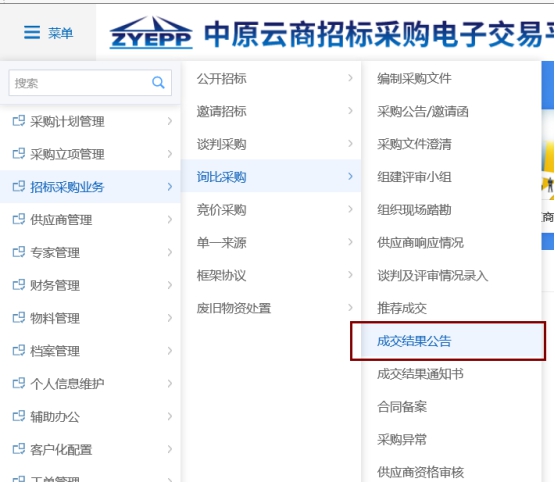555x483 pixels.
Task: Click 推荐成交 link
Action: (402, 308)
